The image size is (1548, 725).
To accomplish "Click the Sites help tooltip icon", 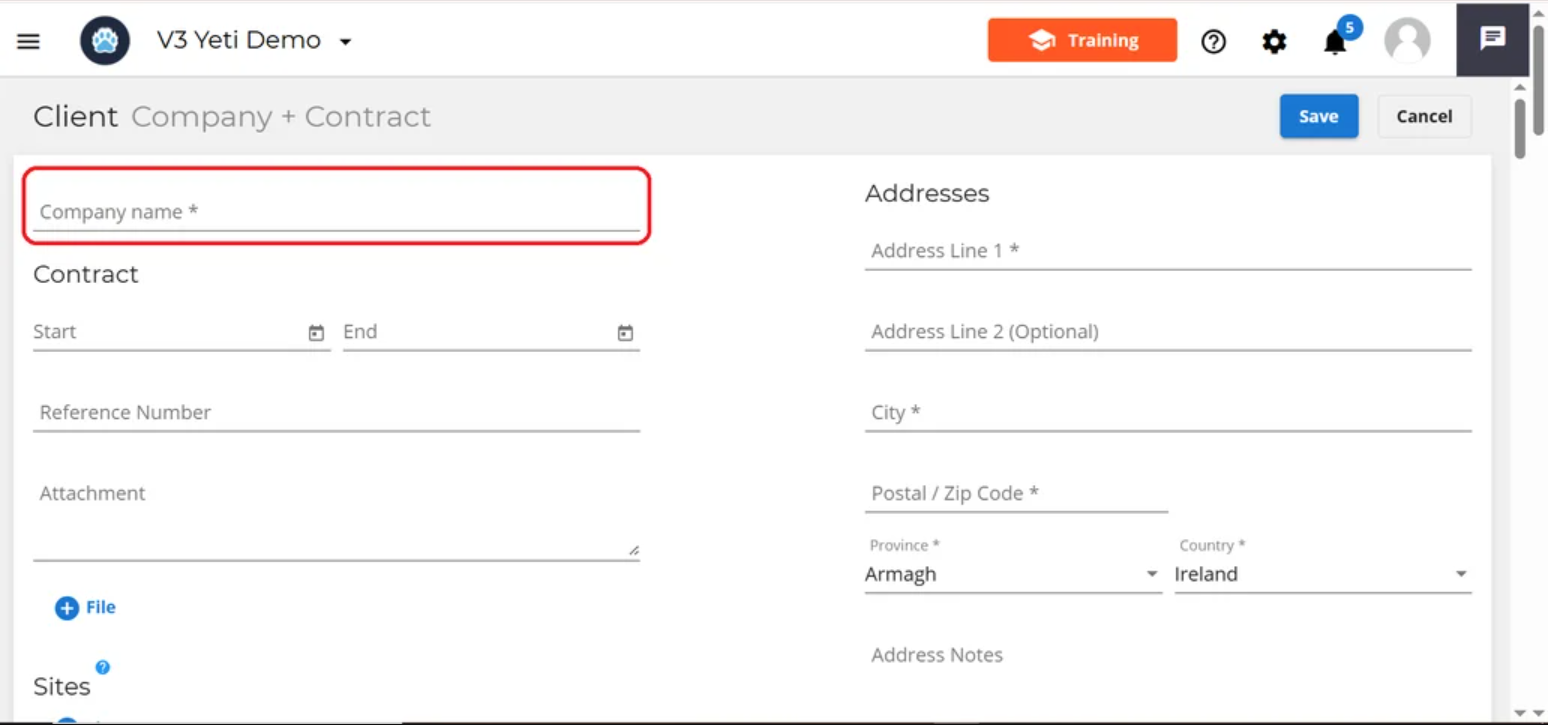I will click(x=102, y=667).
